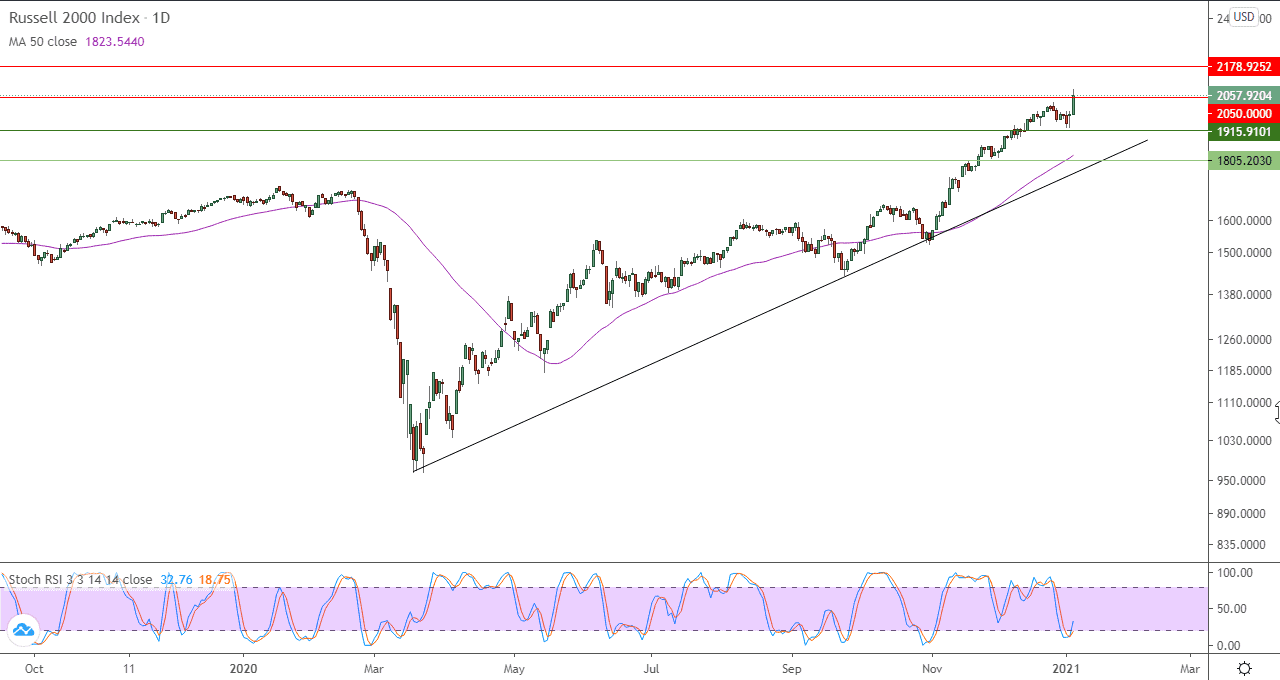Click the 1030.0000 price axis label
Viewport: 1280px width, 680px height.
click(1244, 441)
